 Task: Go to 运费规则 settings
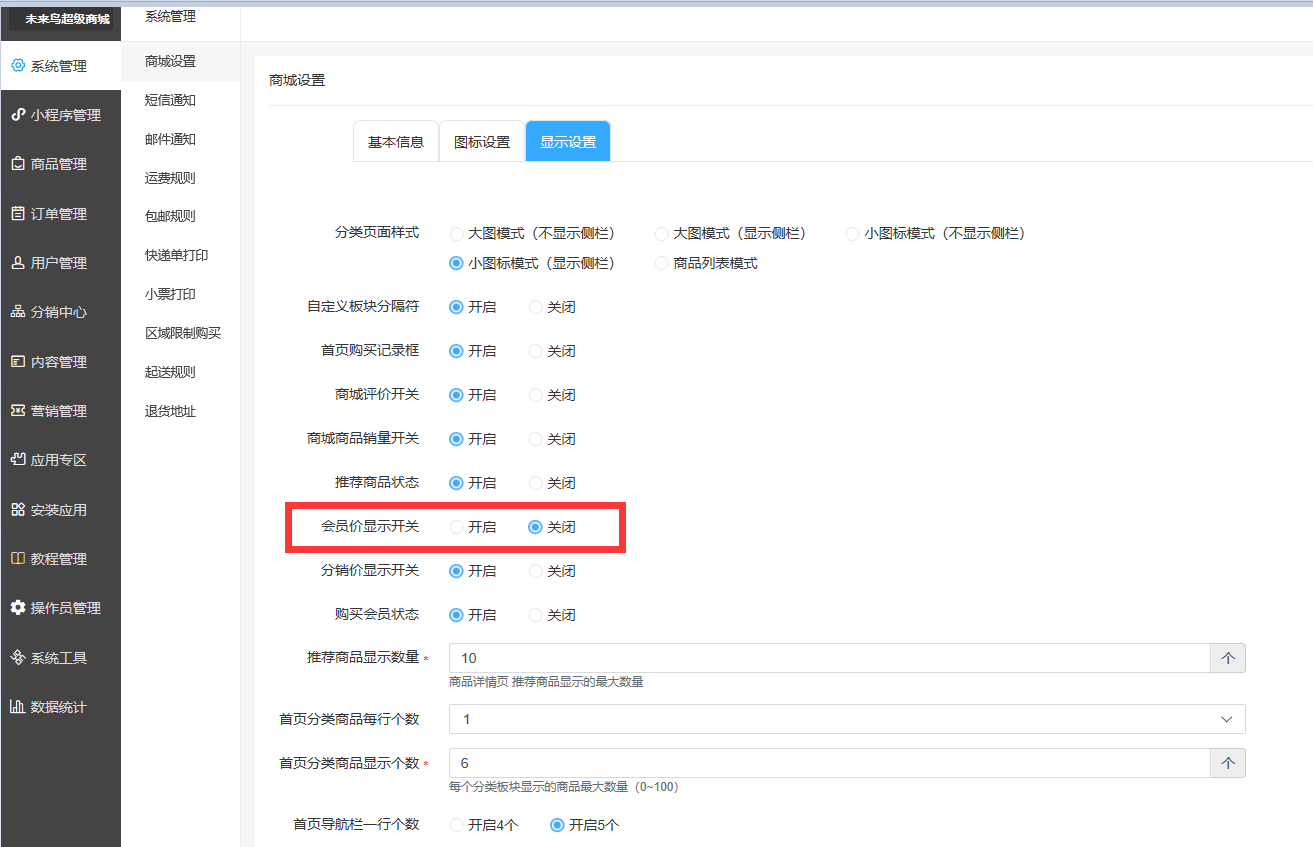170,178
